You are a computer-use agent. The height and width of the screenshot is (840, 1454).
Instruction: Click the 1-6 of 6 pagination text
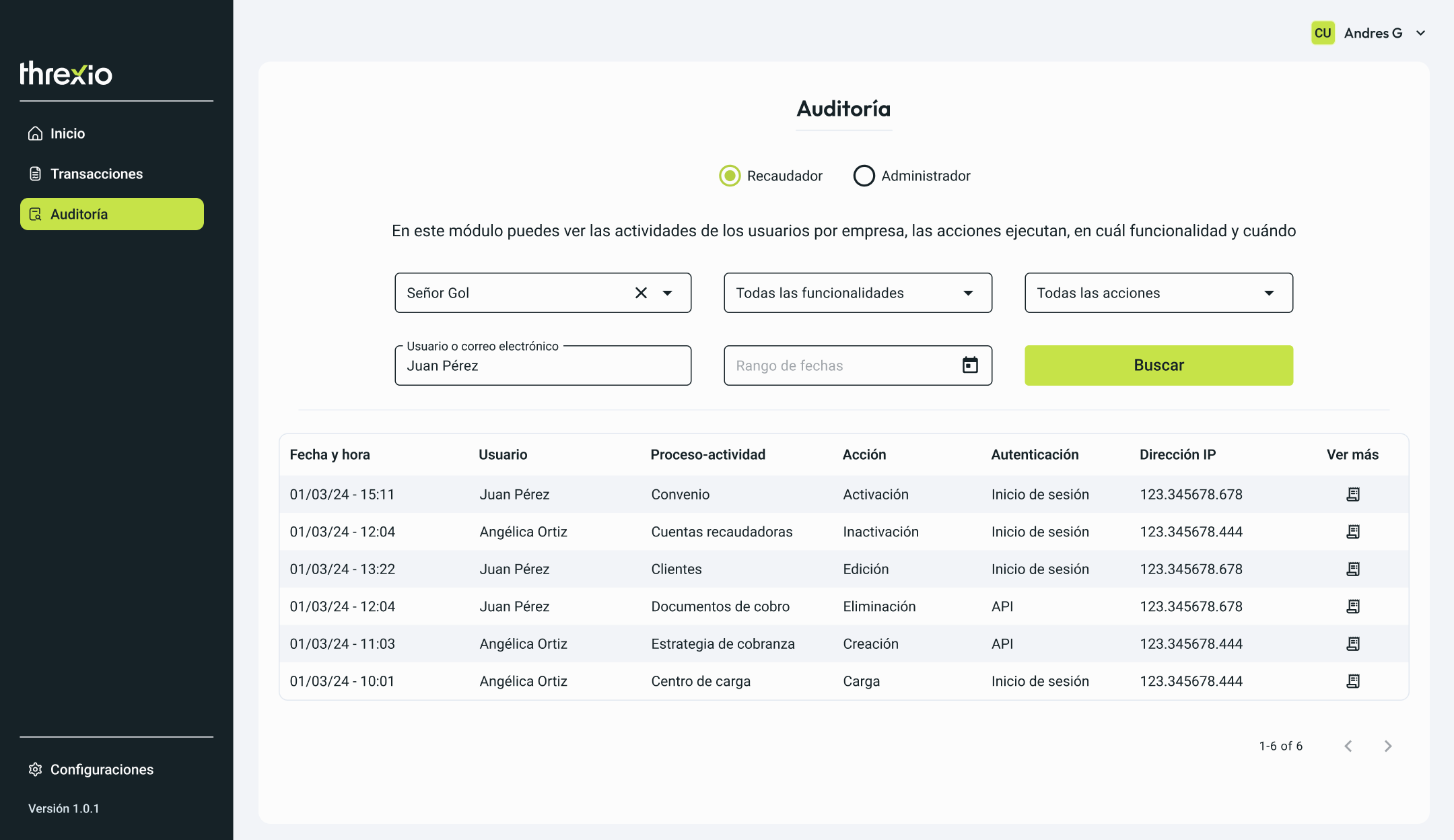tap(1280, 746)
